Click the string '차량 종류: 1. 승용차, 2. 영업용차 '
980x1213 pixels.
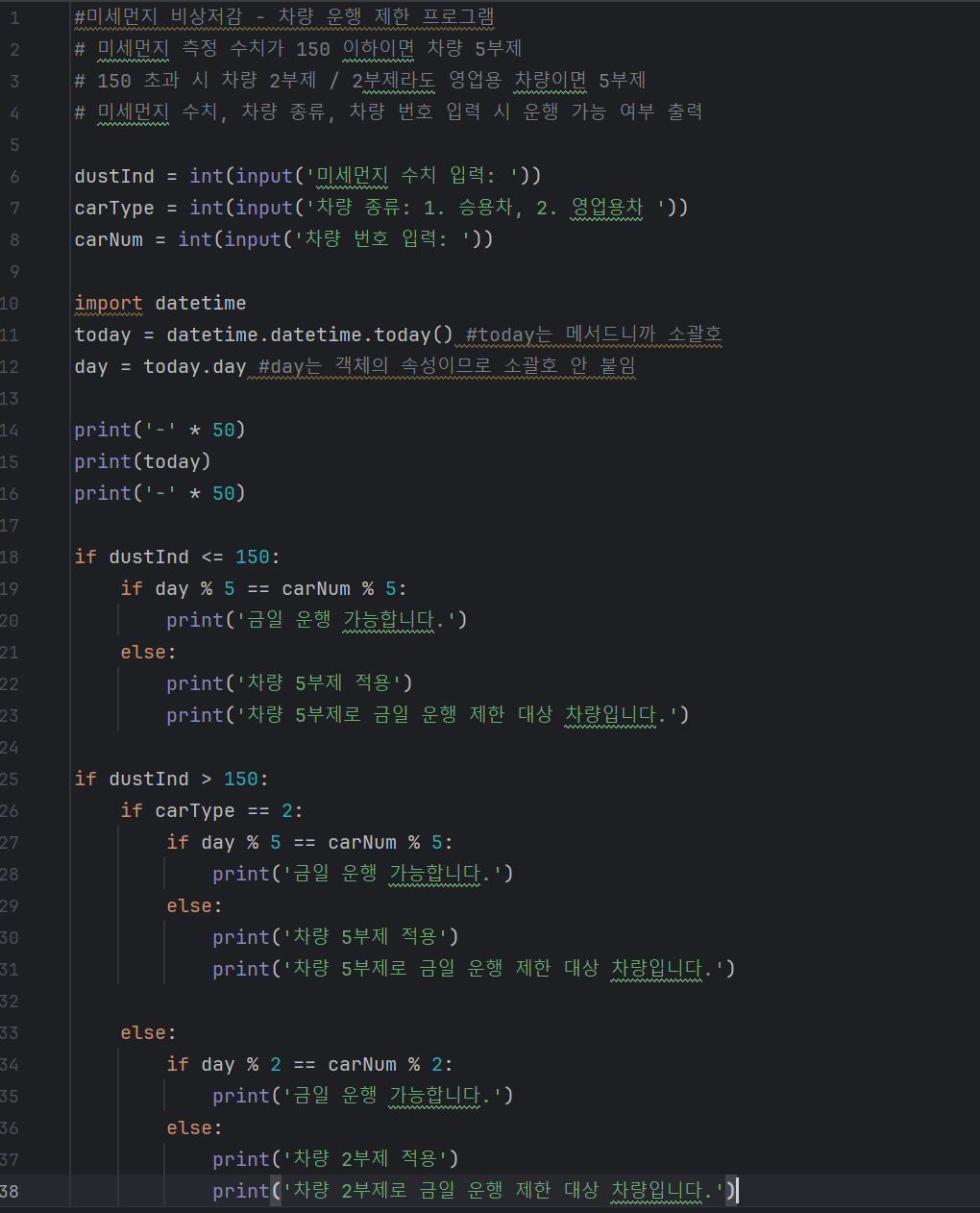pyautogui.click(x=486, y=207)
